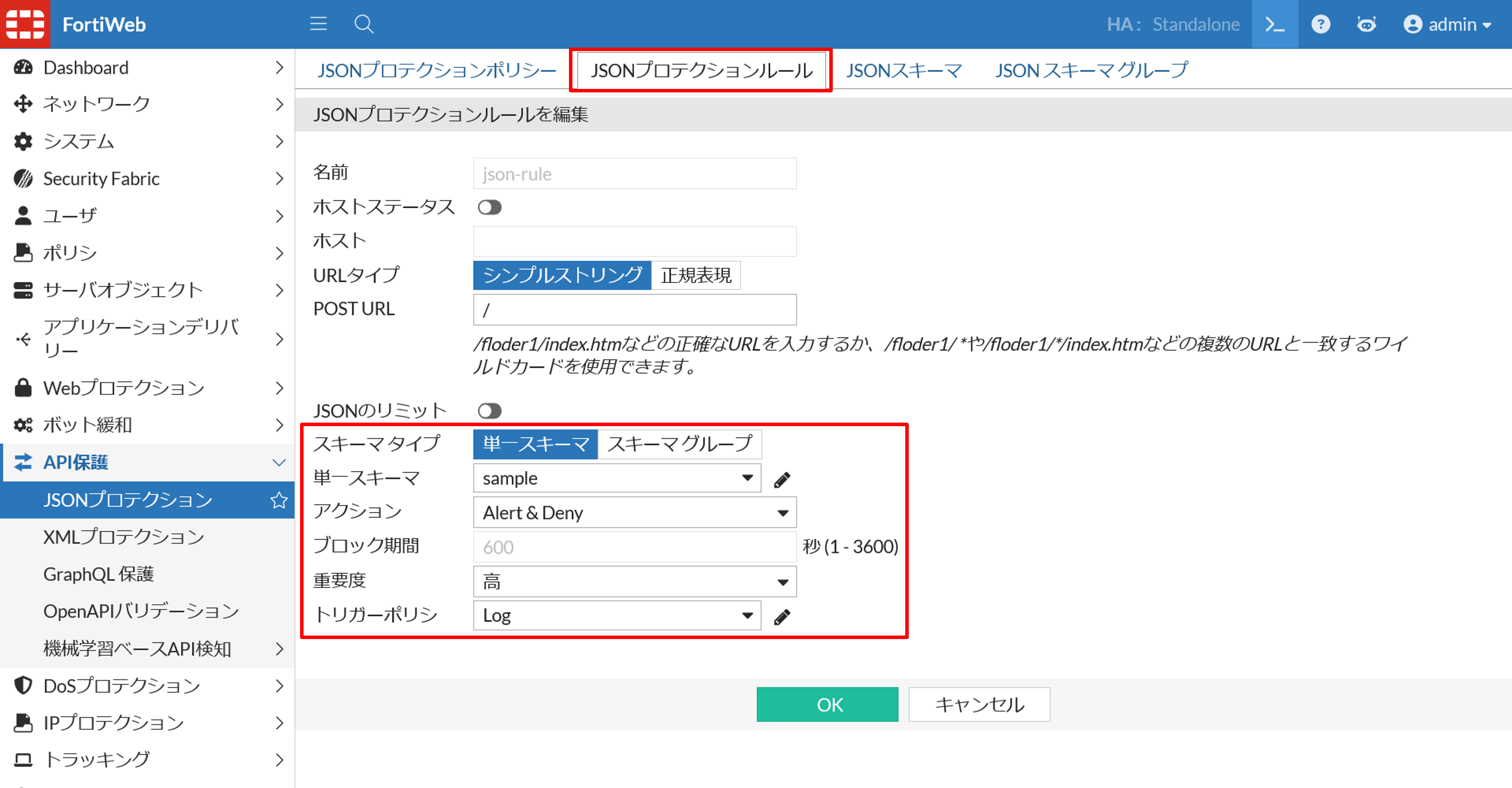Image resolution: width=1512 pixels, height=788 pixels.
Task: Click inside the POST URL input field
Action: [634, 310]
